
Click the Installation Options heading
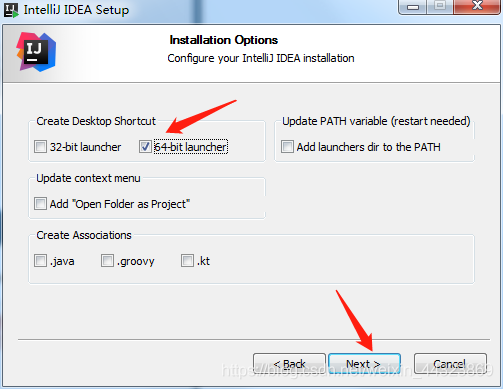coord(224,40)
